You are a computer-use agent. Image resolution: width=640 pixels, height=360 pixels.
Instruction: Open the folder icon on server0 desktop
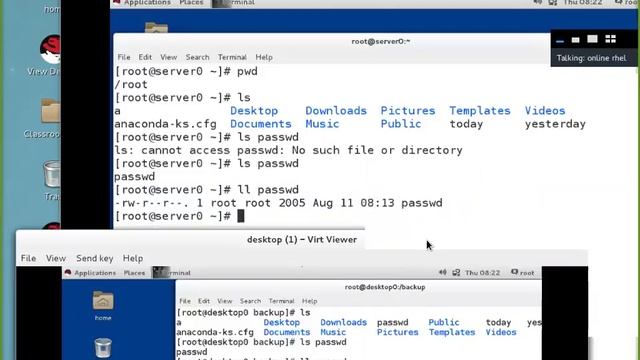coord(156,28)
